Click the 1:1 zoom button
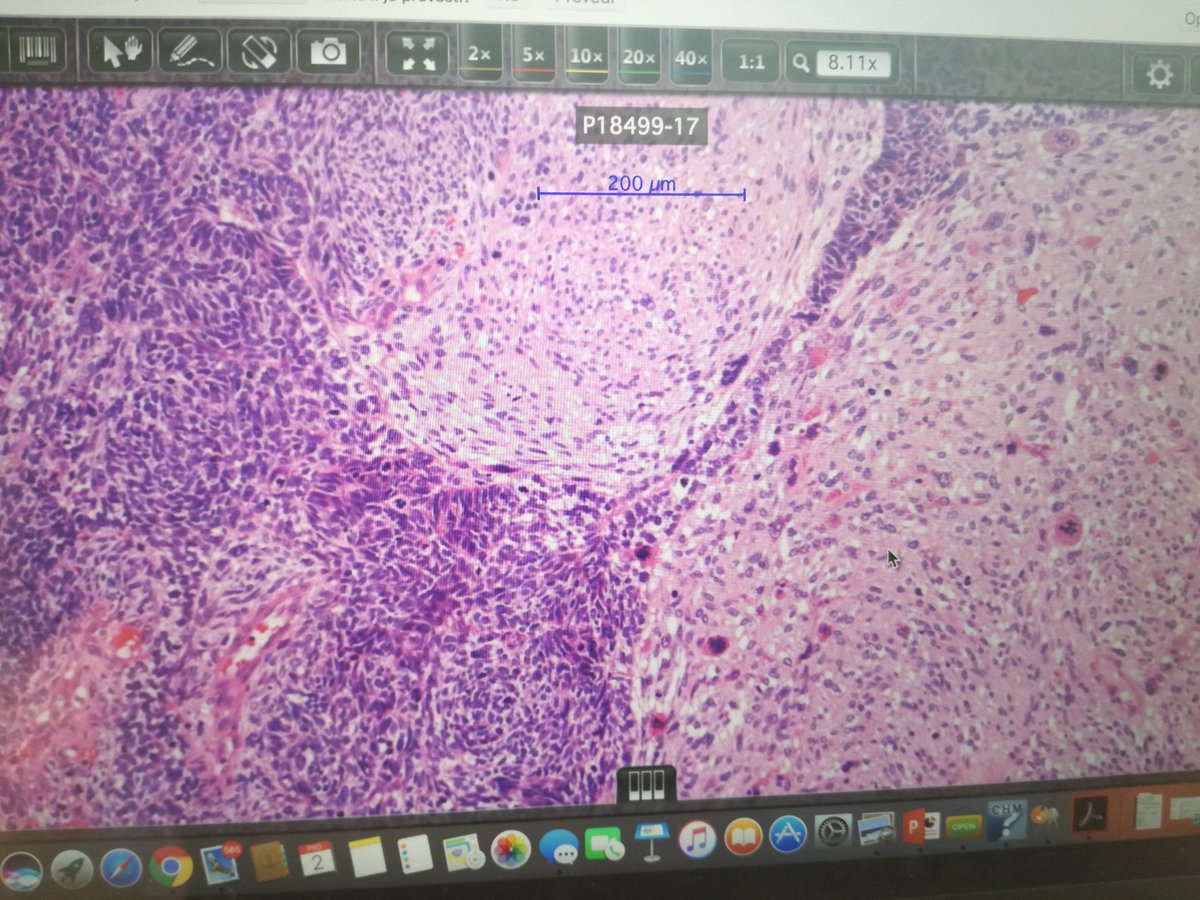The height and width of the screenshot is (900, 1200). (751, 63)
